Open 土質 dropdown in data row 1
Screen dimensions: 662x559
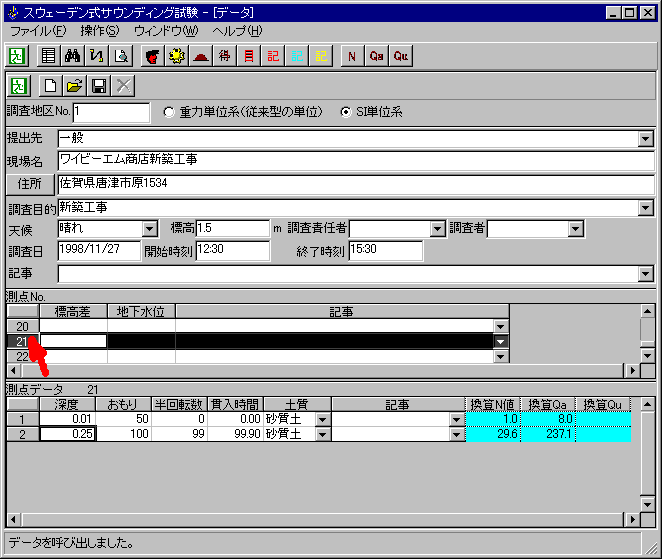coord(323,420)
